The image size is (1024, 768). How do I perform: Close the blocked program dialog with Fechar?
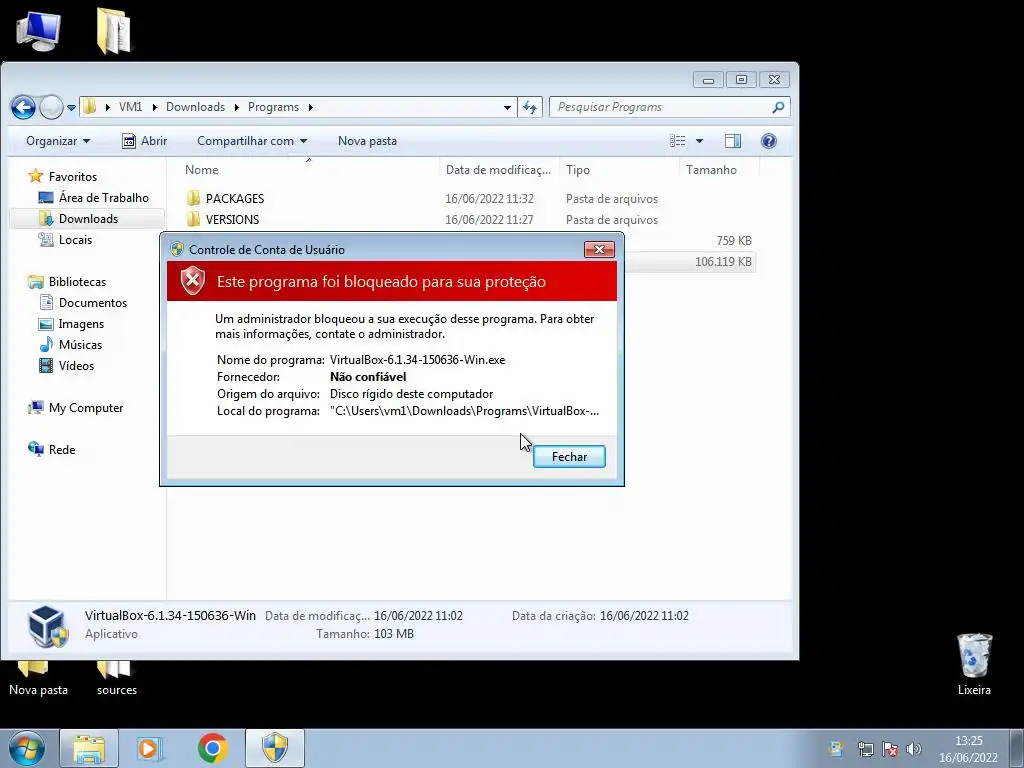coord(569,456)
